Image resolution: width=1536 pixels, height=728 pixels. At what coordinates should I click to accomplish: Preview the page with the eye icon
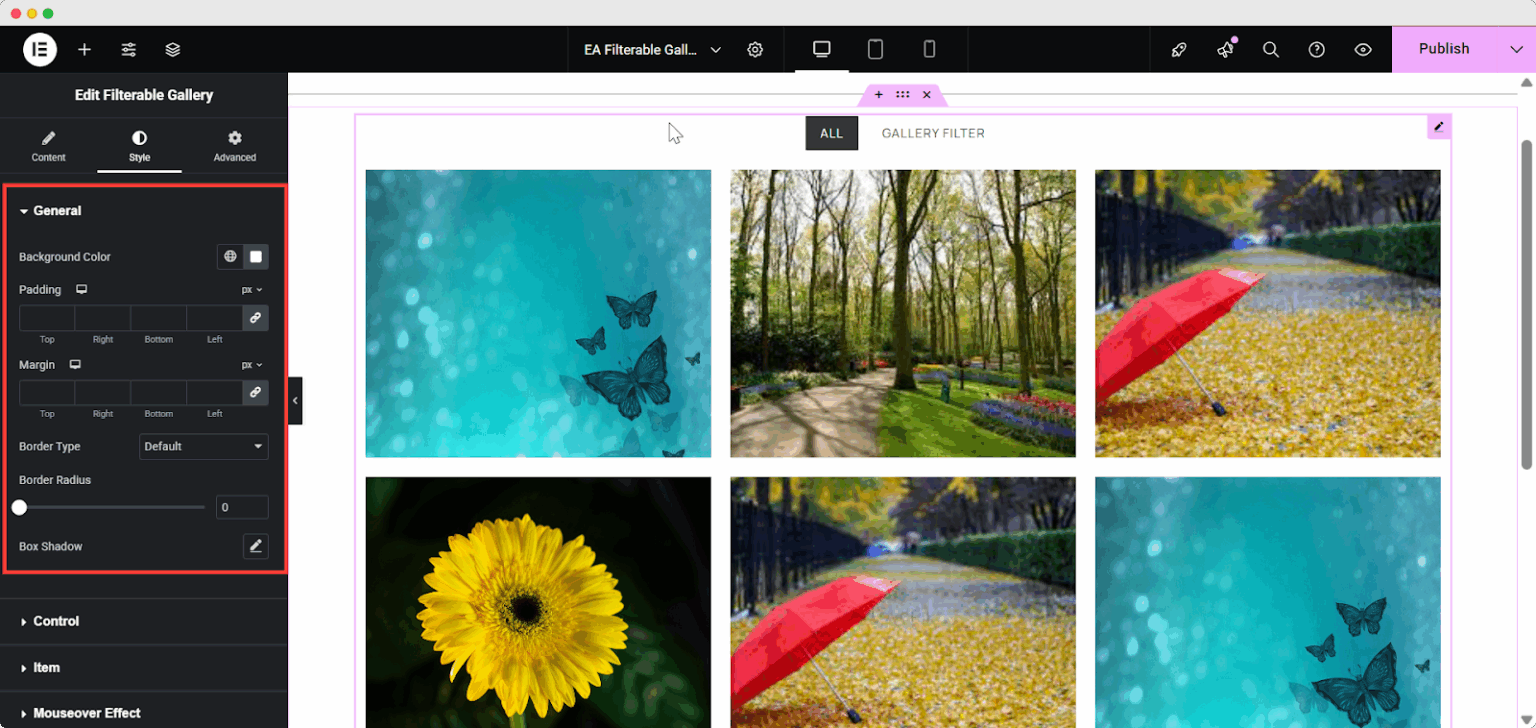tap(1362, 48)
